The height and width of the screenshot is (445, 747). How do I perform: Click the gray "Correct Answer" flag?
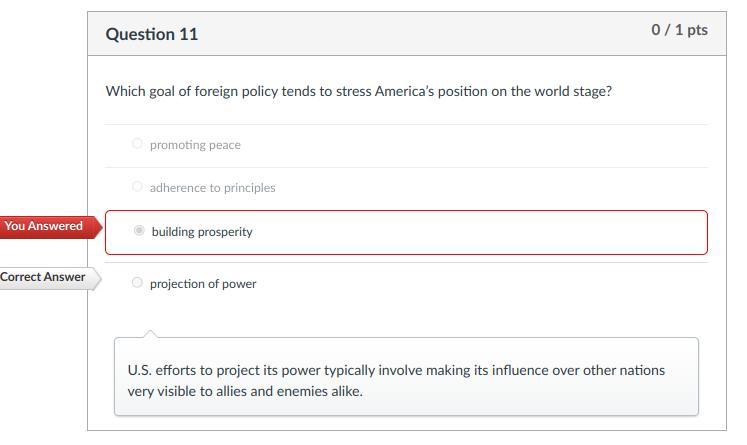(44, 277)
